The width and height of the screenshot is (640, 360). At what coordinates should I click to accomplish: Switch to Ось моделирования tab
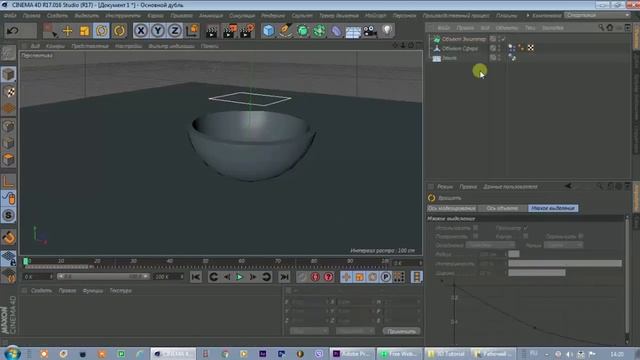(451, 208)
